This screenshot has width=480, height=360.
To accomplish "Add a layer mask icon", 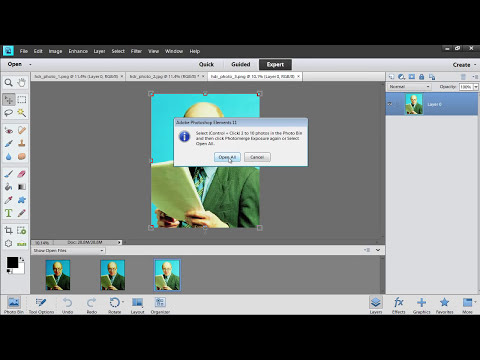I will pos(412,77).
